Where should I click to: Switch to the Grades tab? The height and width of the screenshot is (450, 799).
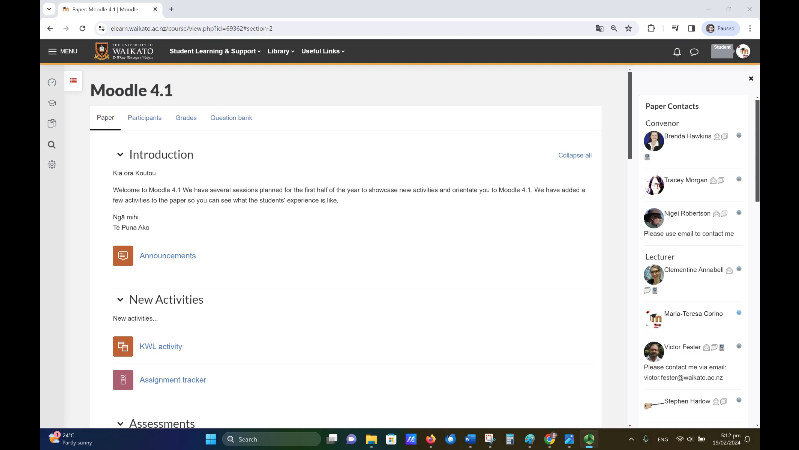pos(186,118)
